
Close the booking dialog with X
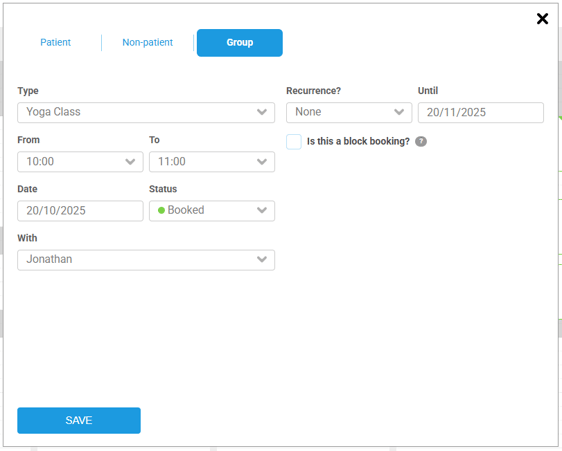click(x=542, y=19)
